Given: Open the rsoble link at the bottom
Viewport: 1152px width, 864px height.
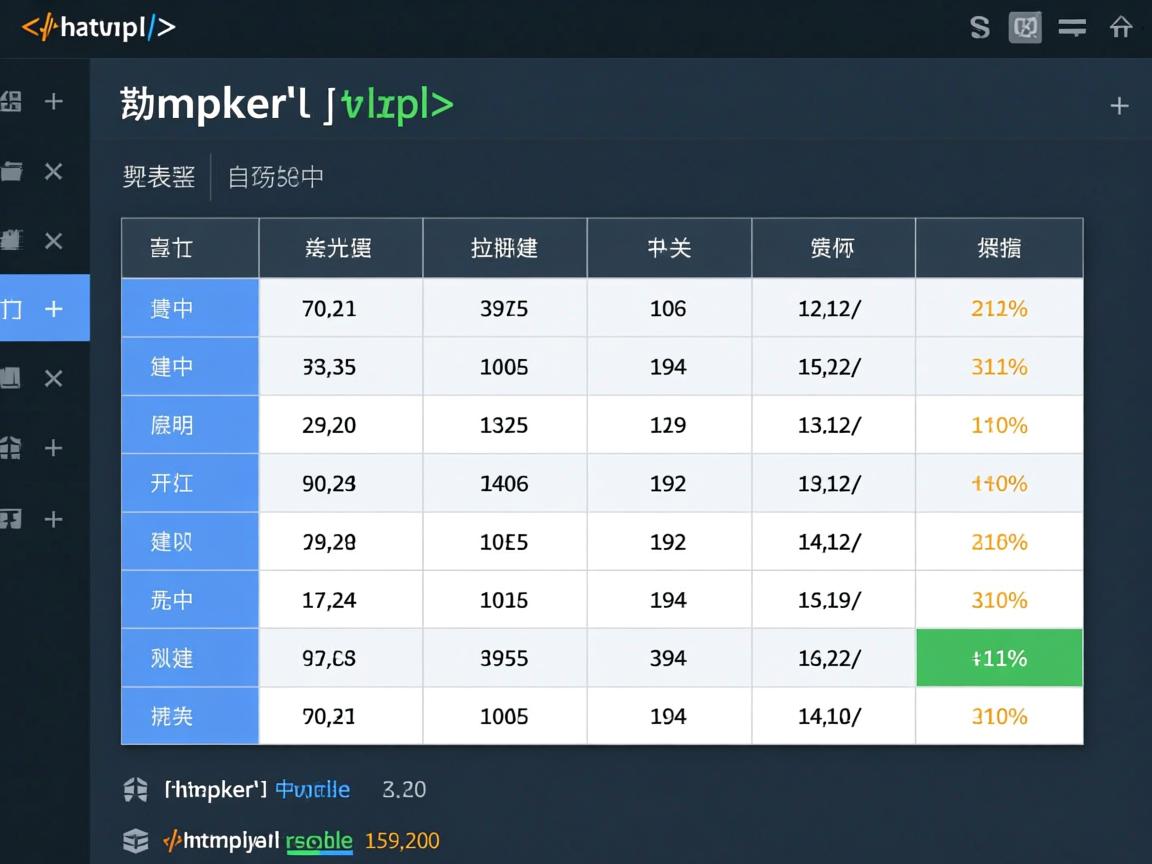Looking at the screenshot, I should (x=319, y=841).
